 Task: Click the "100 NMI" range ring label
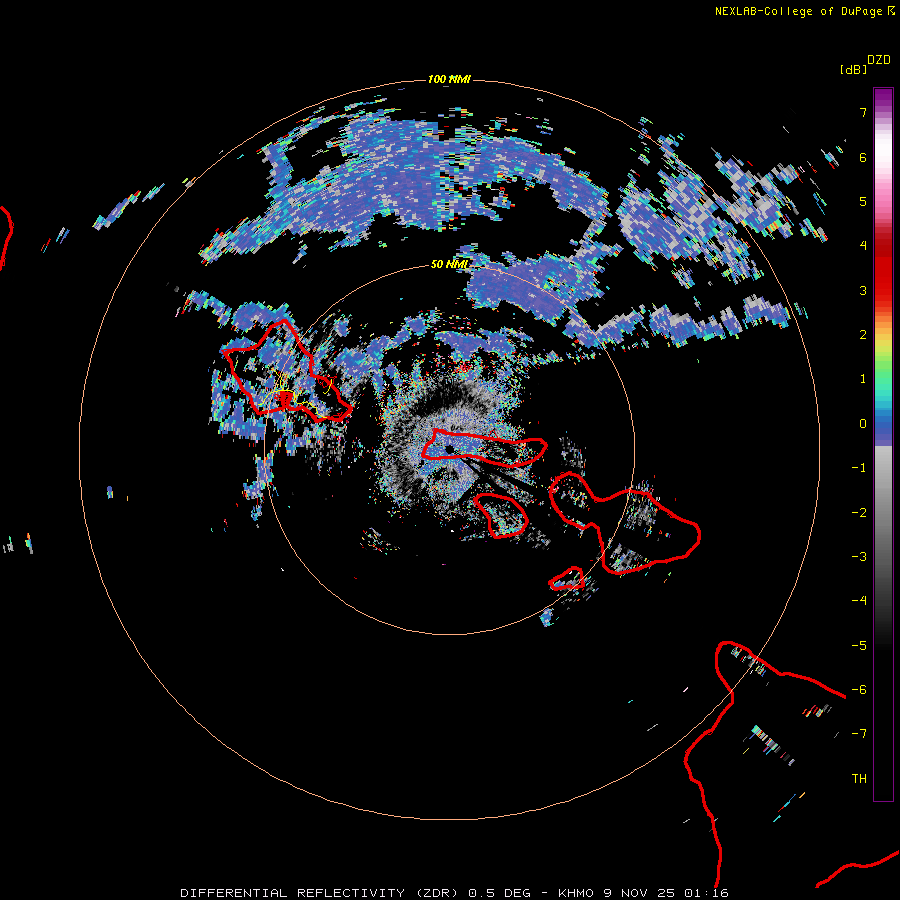(449, 79)
